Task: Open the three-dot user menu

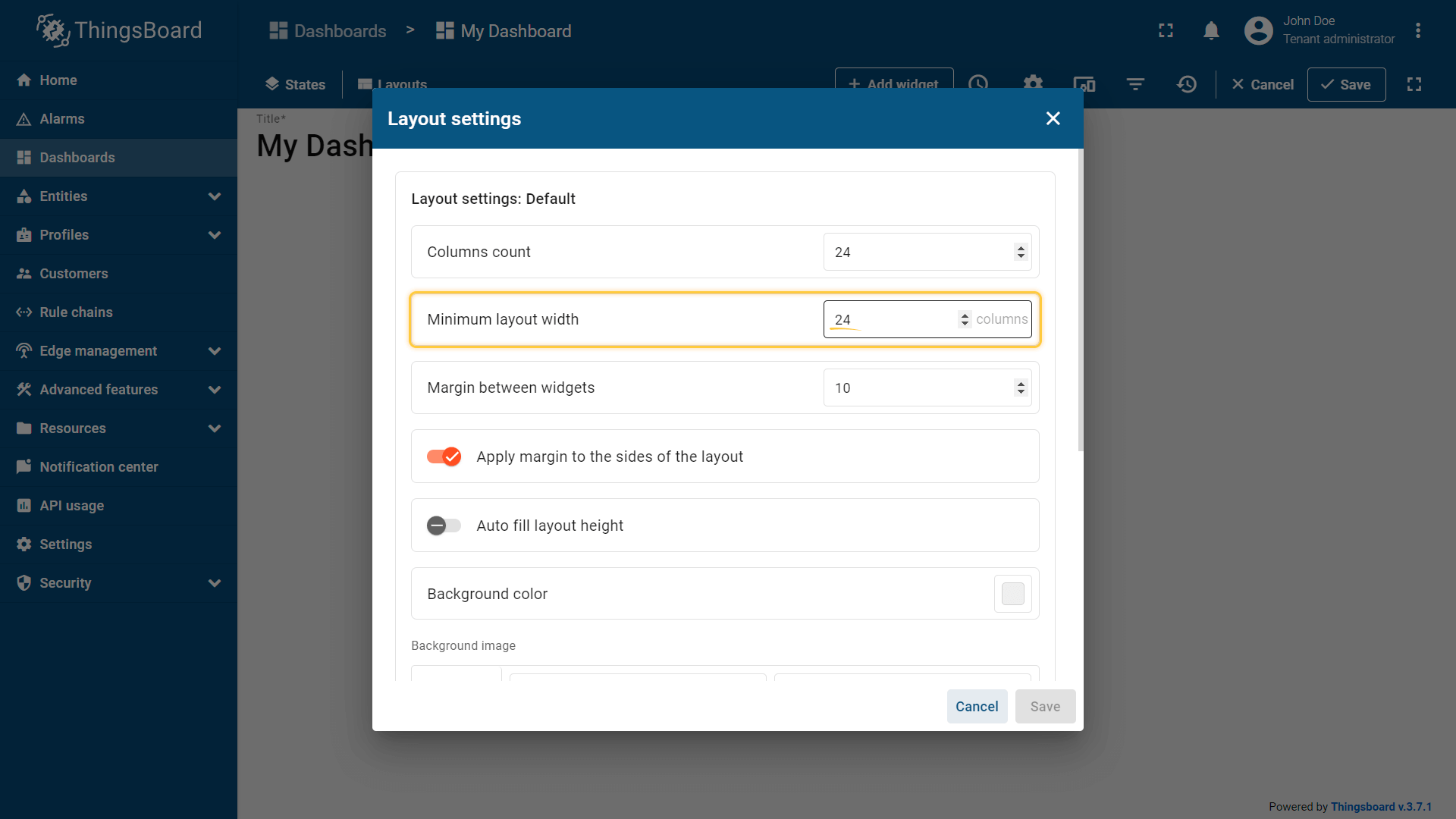Action: click(x=1417, y=31)
